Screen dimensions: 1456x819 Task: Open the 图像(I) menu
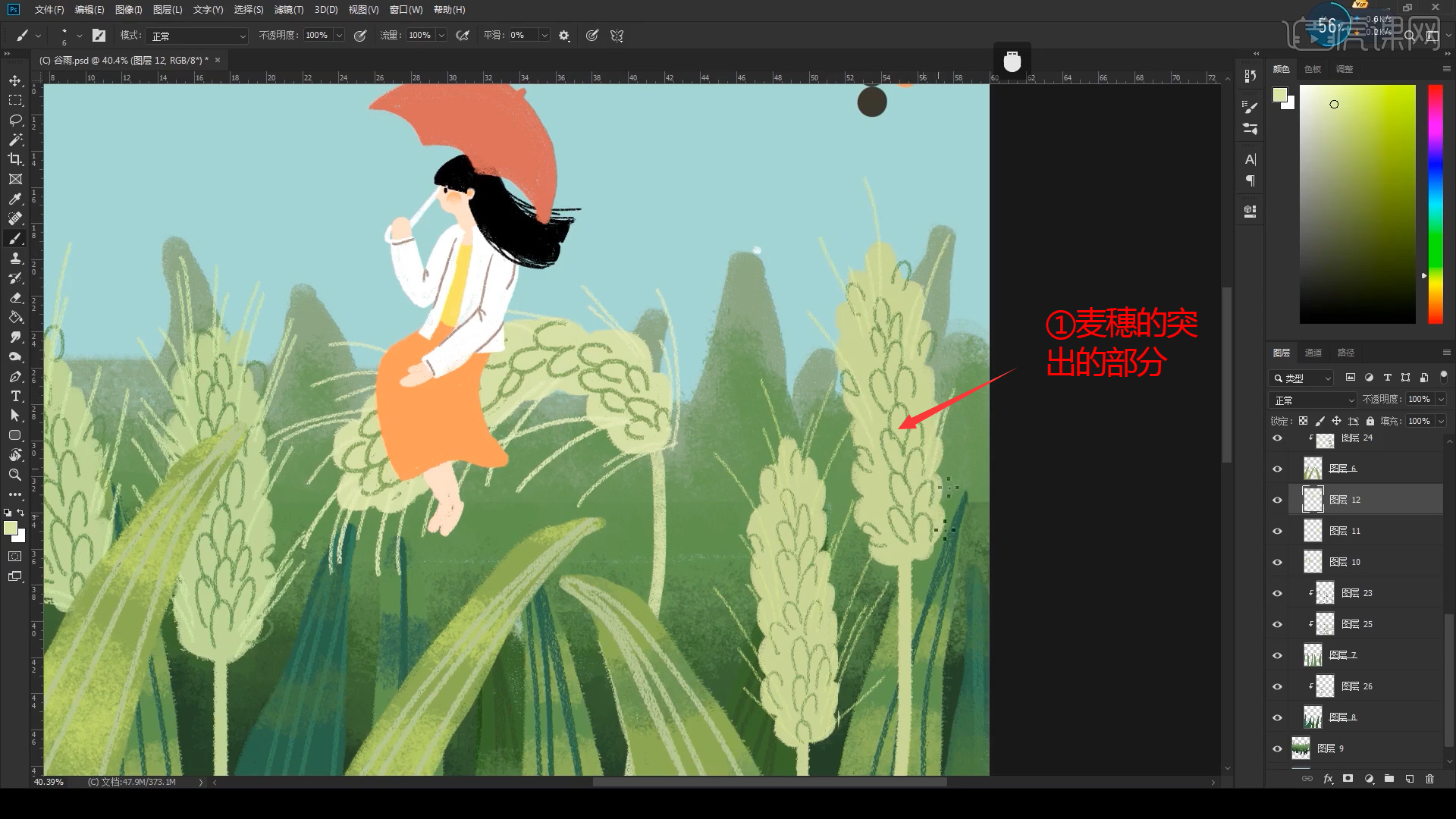128,10
